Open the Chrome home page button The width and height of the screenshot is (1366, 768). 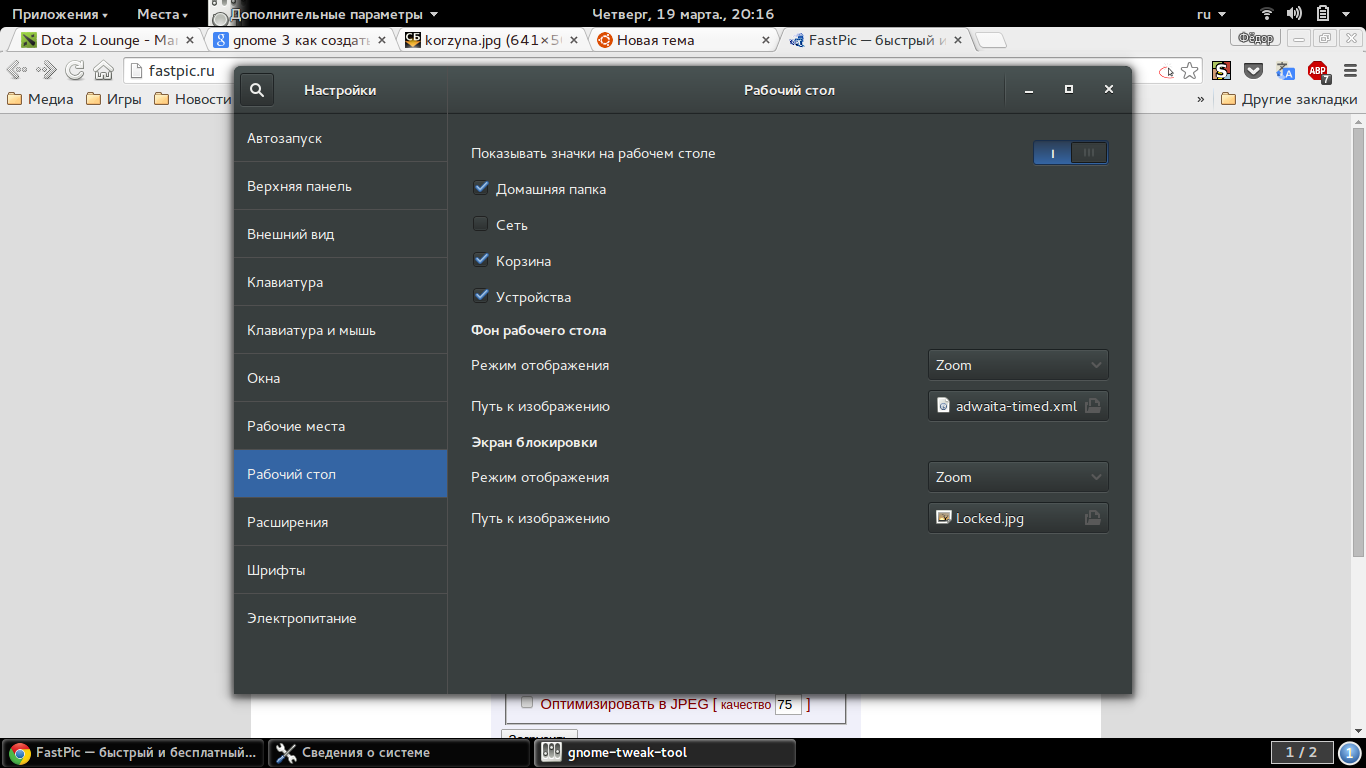click(103, 71)
